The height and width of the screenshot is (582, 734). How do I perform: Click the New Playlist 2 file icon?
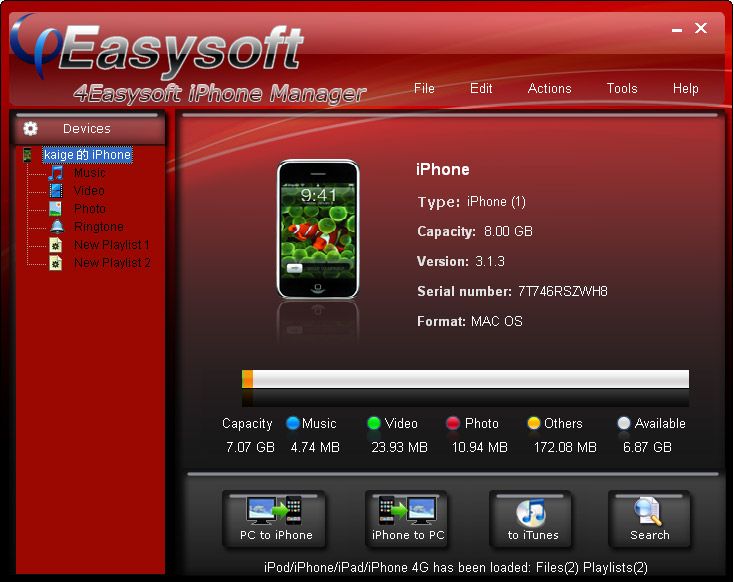[x=56, y=263]
